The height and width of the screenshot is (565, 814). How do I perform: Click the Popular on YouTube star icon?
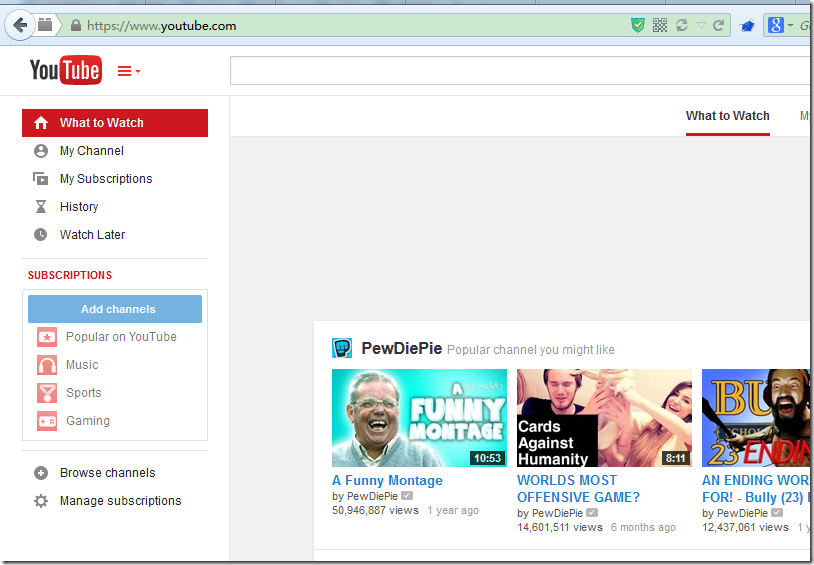47,338
